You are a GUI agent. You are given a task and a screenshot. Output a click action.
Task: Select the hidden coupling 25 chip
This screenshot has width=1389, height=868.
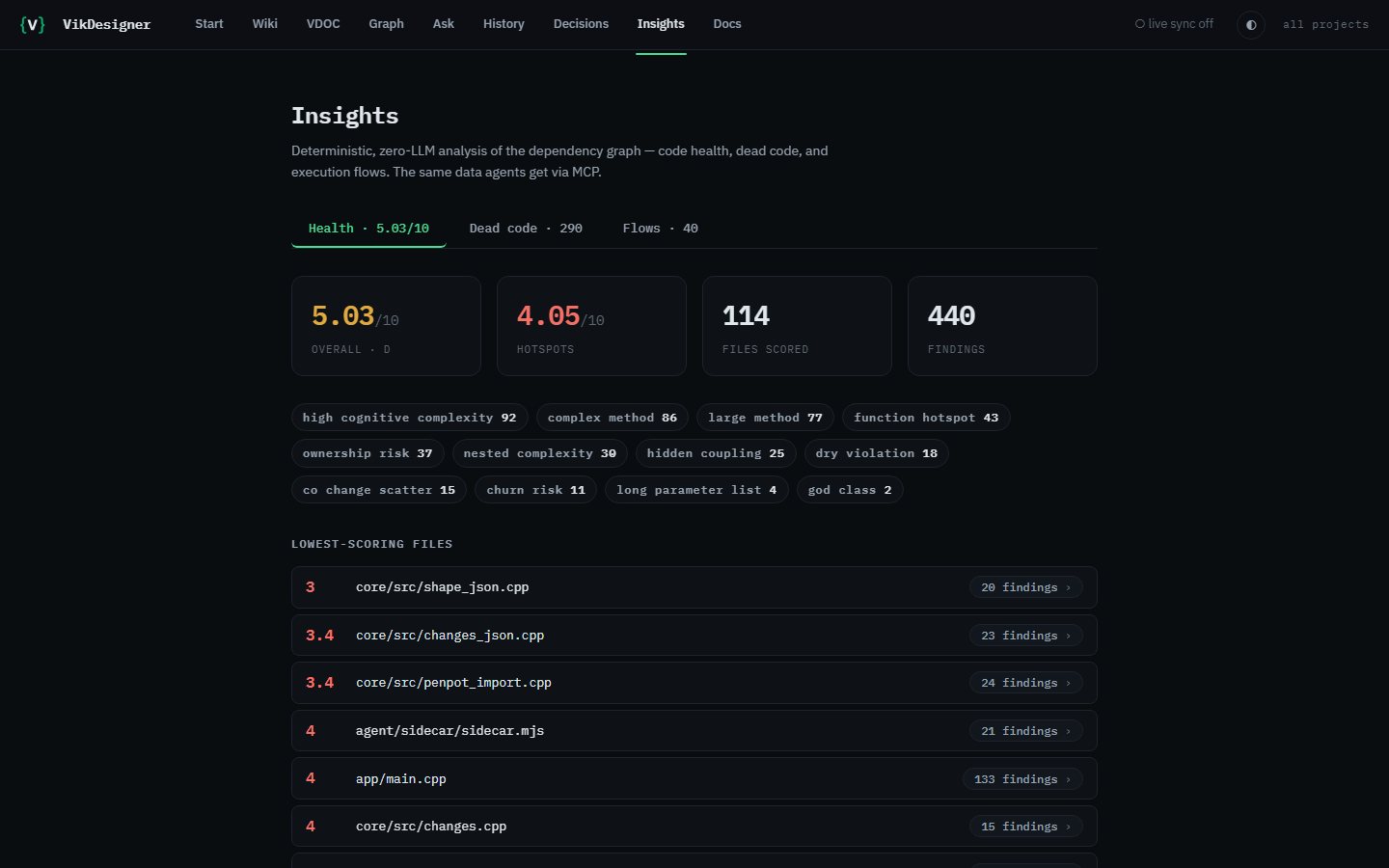[x=716, y=453]
